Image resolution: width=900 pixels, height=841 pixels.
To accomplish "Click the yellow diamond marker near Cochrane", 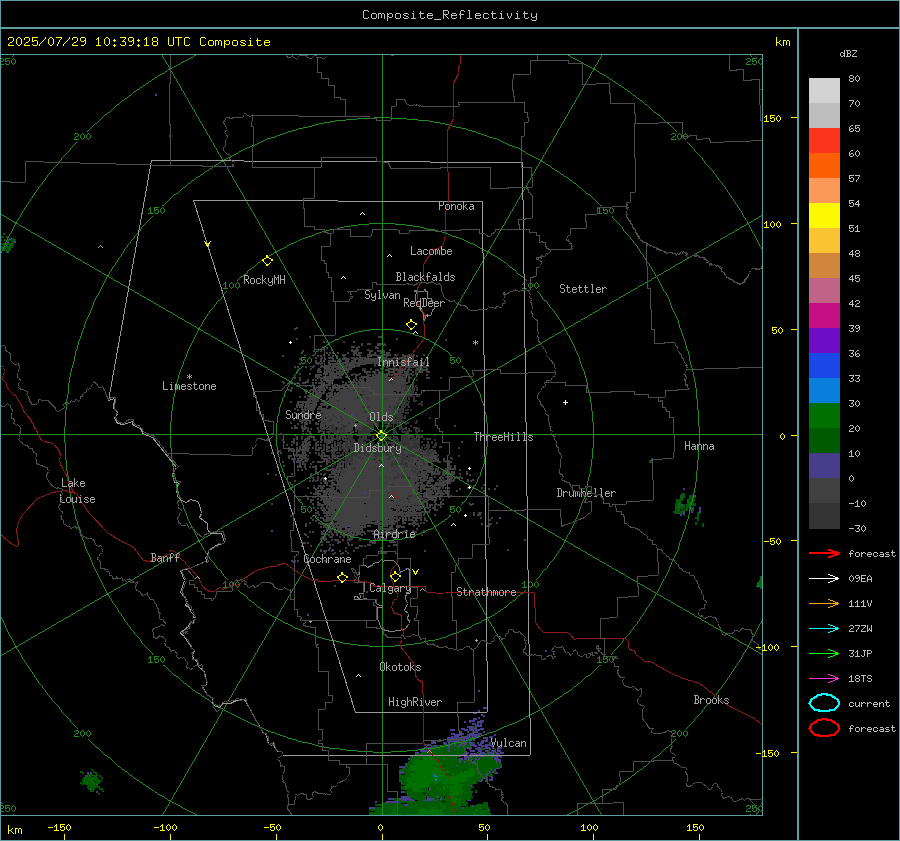I will (343, 577).
